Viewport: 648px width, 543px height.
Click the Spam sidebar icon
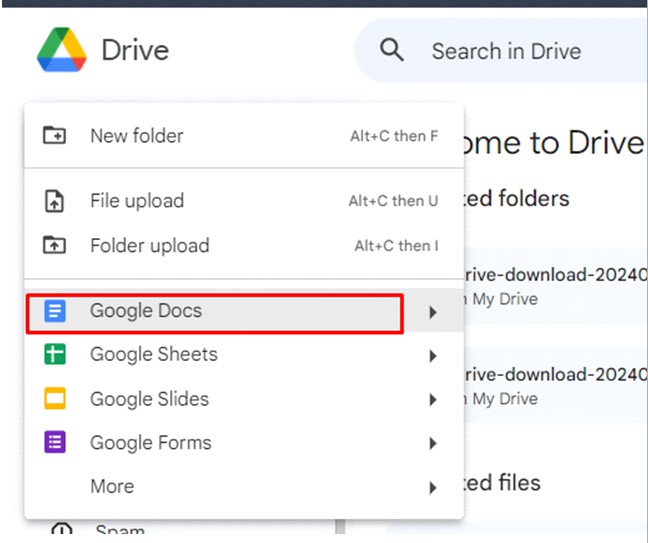(x=62, y=529)
